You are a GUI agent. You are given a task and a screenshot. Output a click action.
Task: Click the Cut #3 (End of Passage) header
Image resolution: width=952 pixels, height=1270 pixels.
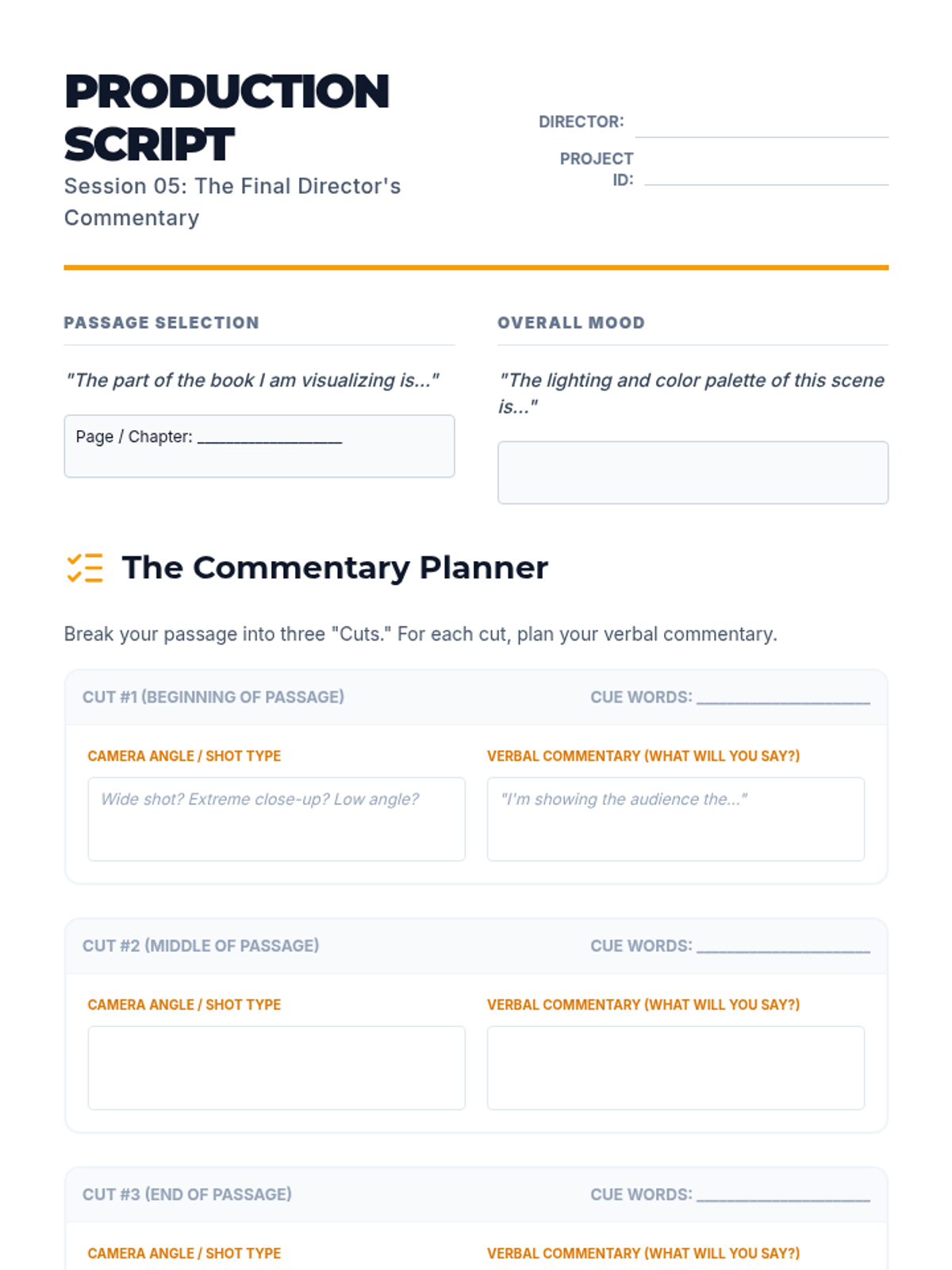(187, 1195)
